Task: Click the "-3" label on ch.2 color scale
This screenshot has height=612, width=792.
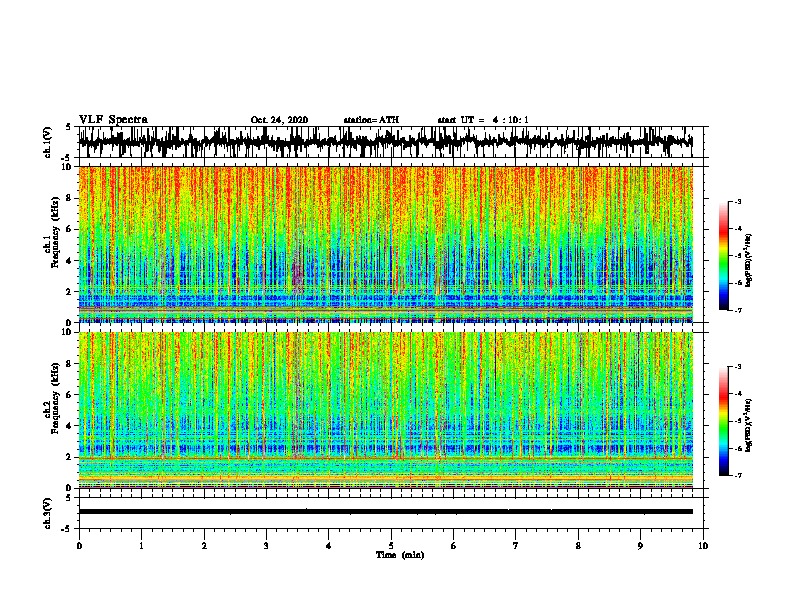Action: pyautogui.click(x=737, y=367)
